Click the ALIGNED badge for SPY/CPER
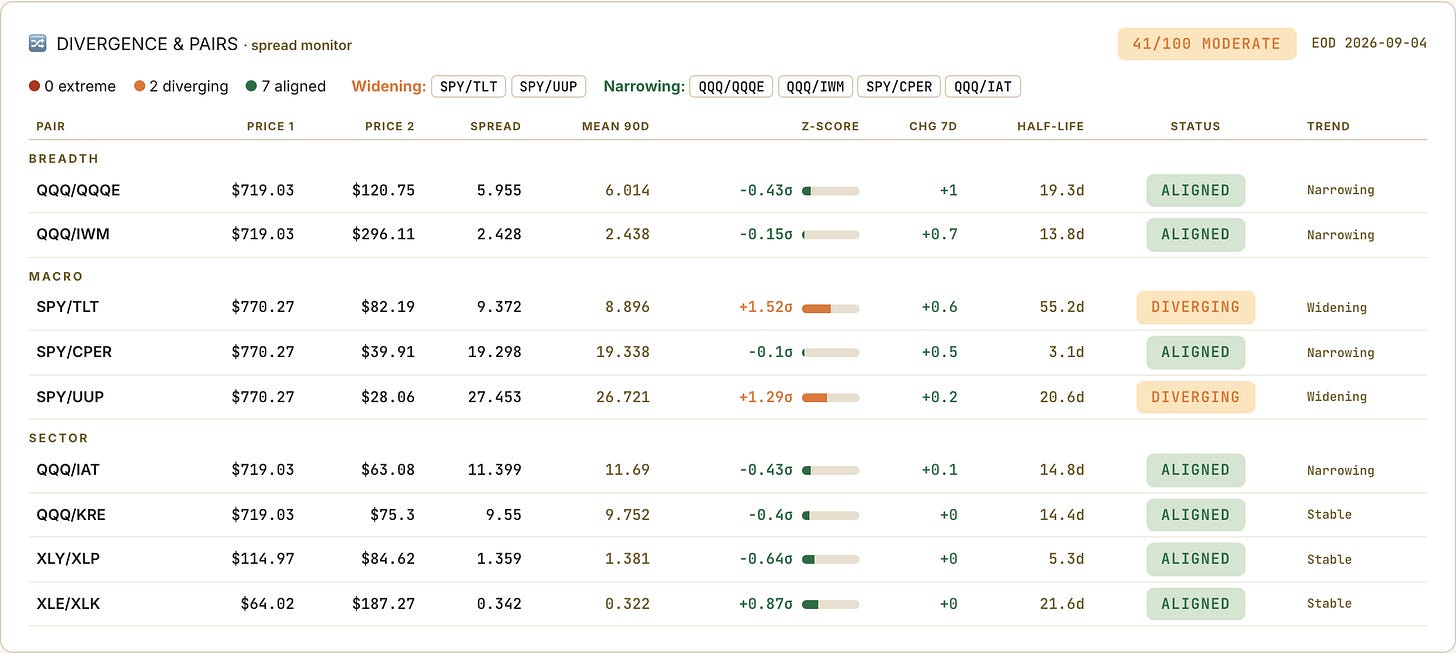Image resolution: width=1456 pixels, height=654 pixels. click(1195, 352)
